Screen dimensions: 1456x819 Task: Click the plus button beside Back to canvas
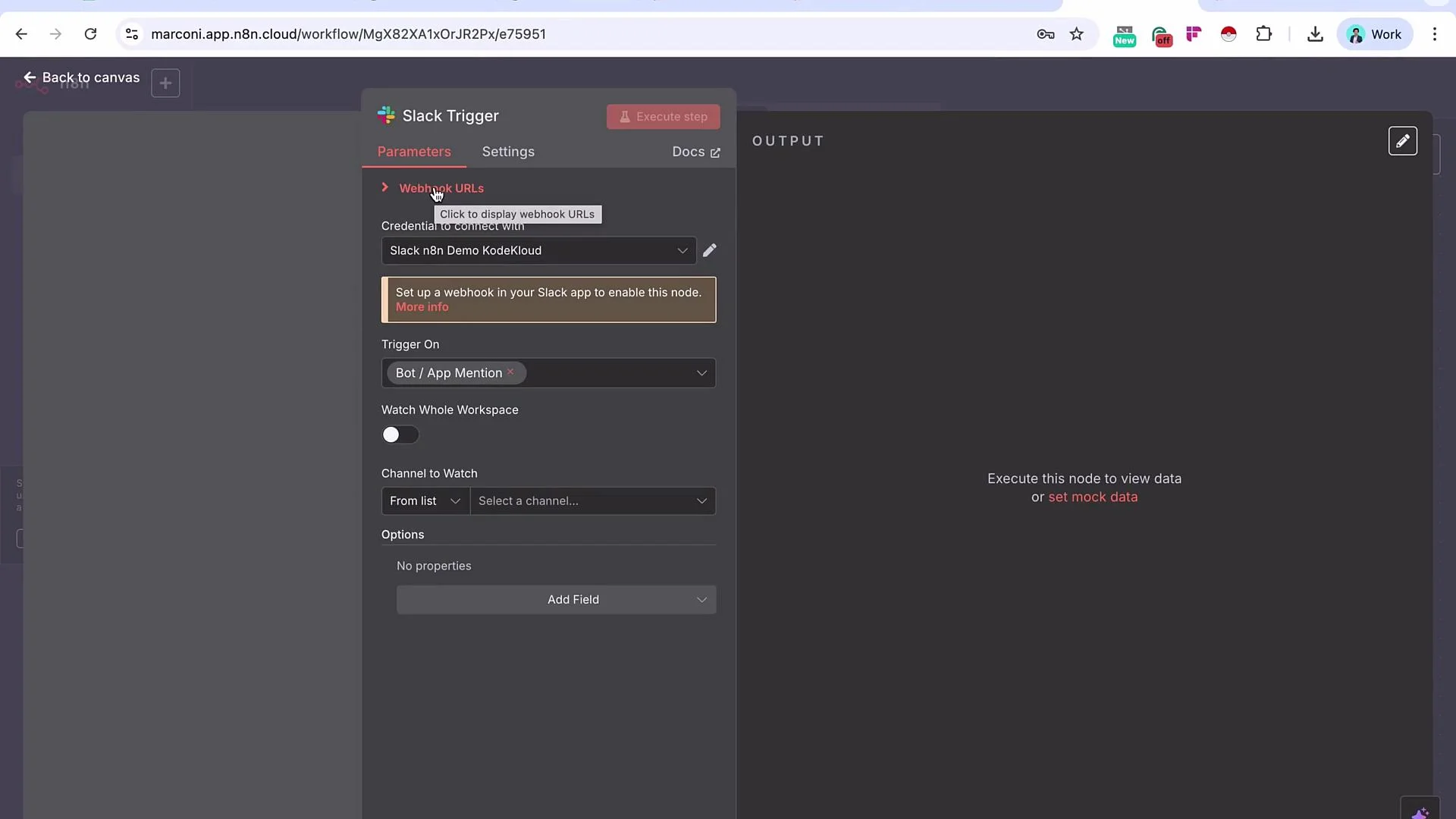point(165,83)
